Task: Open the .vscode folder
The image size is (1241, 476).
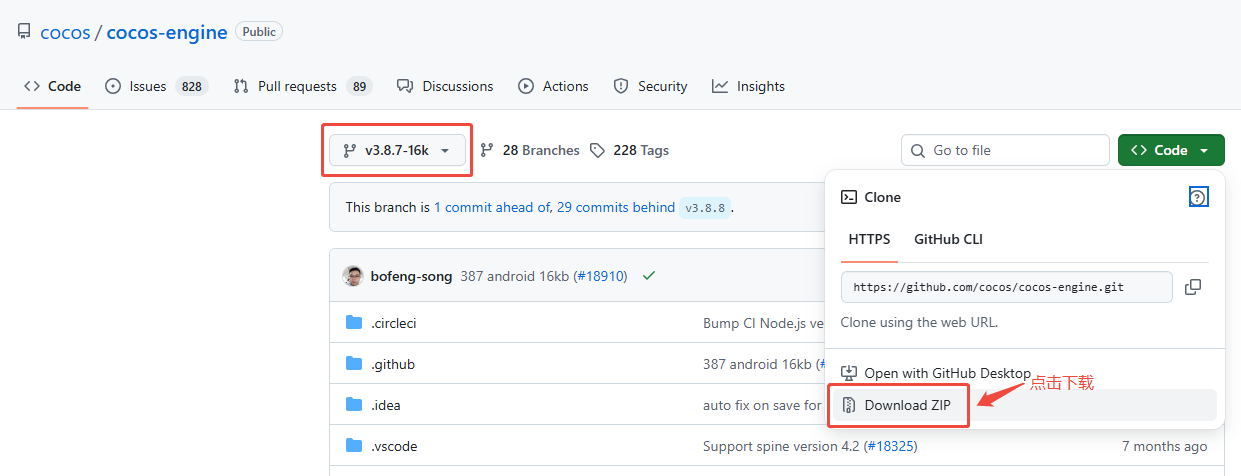Action: [x=394, y=446]
